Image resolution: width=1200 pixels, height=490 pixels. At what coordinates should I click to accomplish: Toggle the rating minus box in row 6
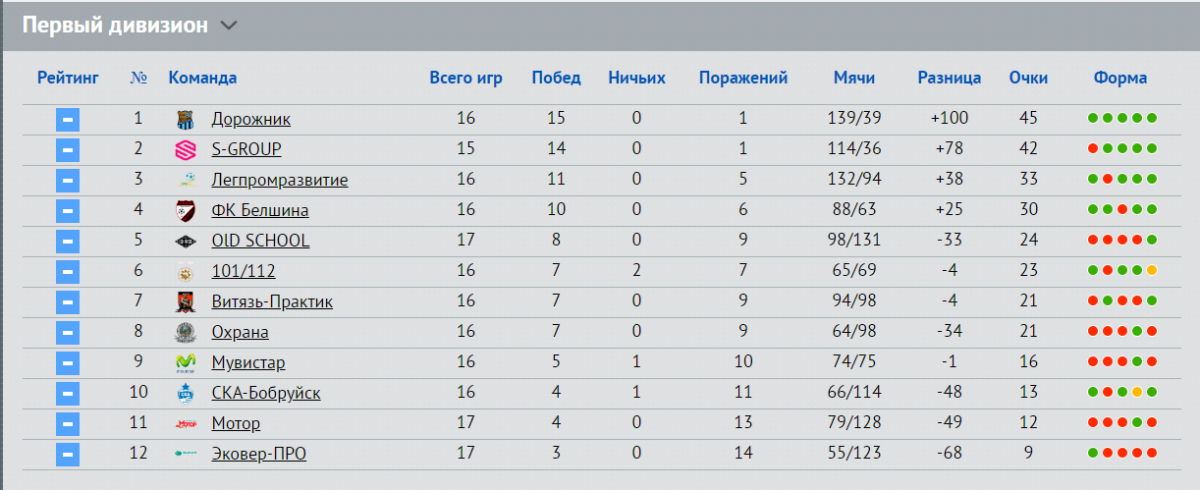click(67, 271)
